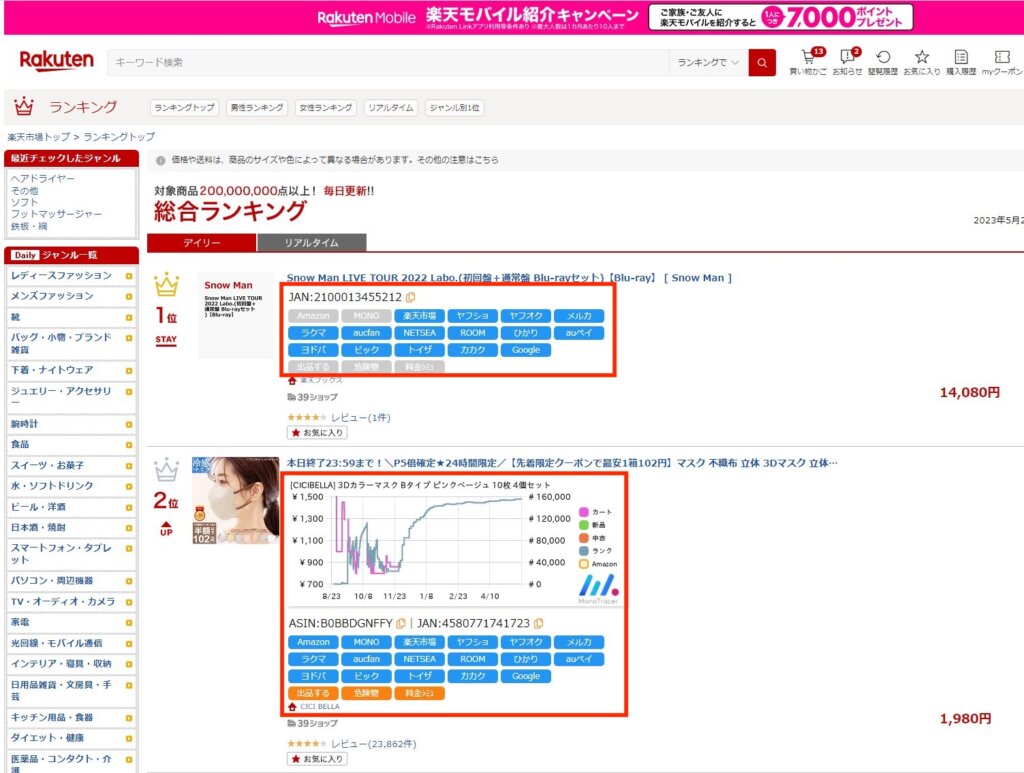Click Google button under ASIN B0BBDGNFFY
Viewport: 1024px width, 773px height.
tap(526, 676)
